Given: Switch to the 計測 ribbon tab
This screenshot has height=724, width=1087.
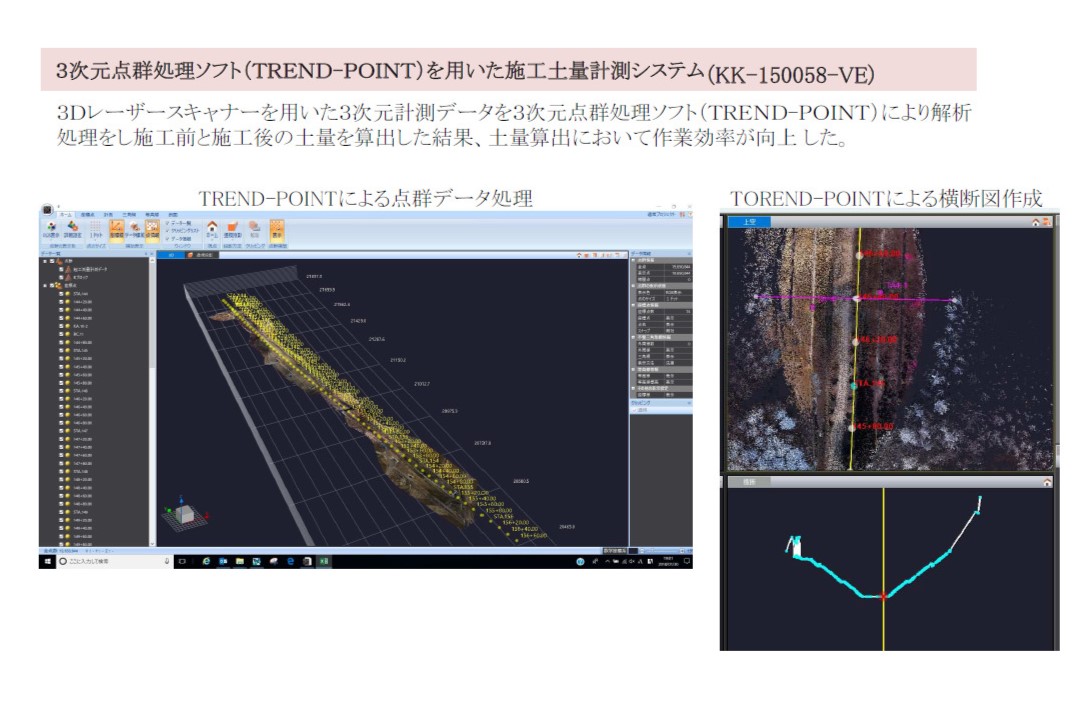Looking at the screenshot, I should point(108,215).
